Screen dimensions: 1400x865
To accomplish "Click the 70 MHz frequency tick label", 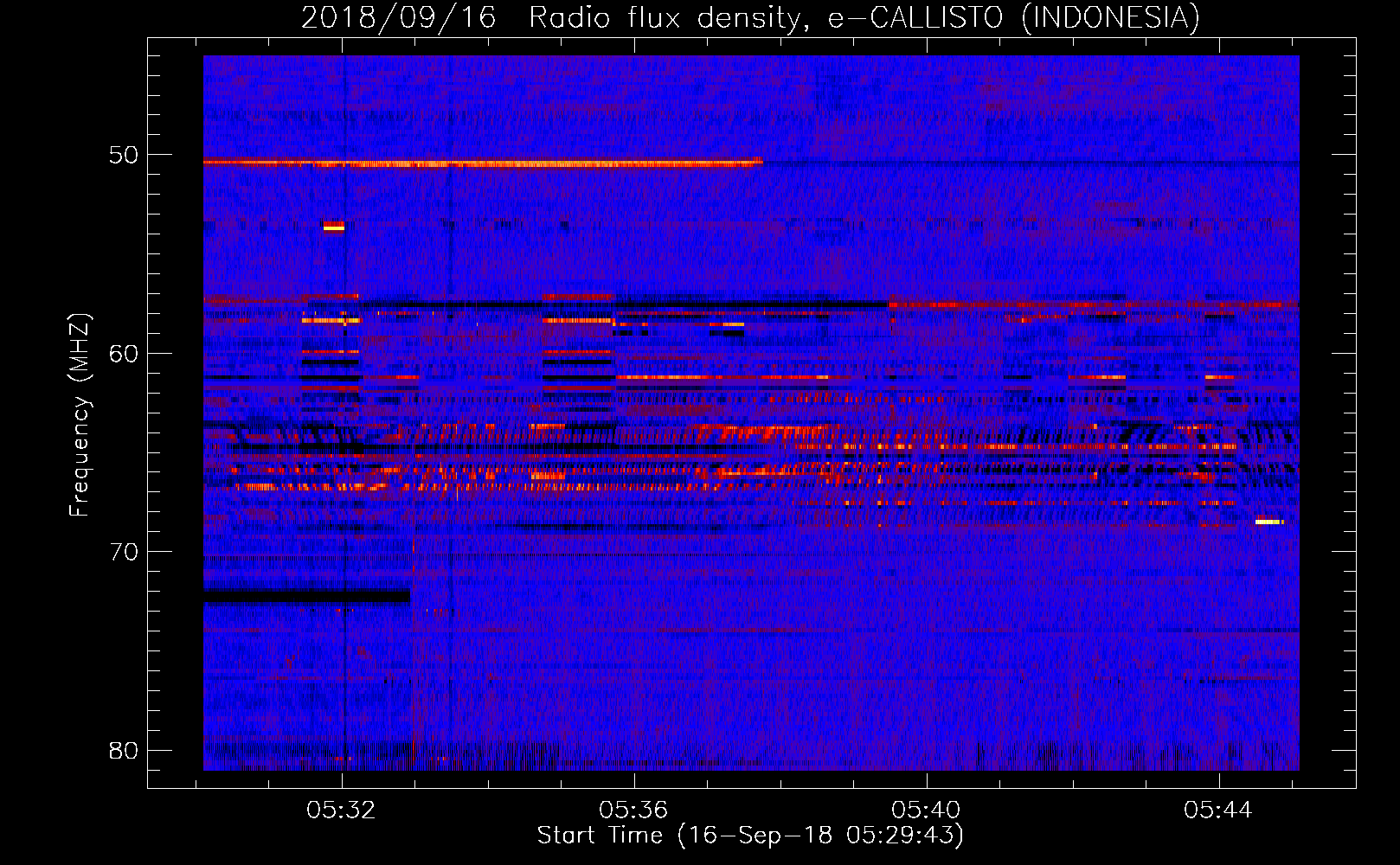I will [124, 552].
